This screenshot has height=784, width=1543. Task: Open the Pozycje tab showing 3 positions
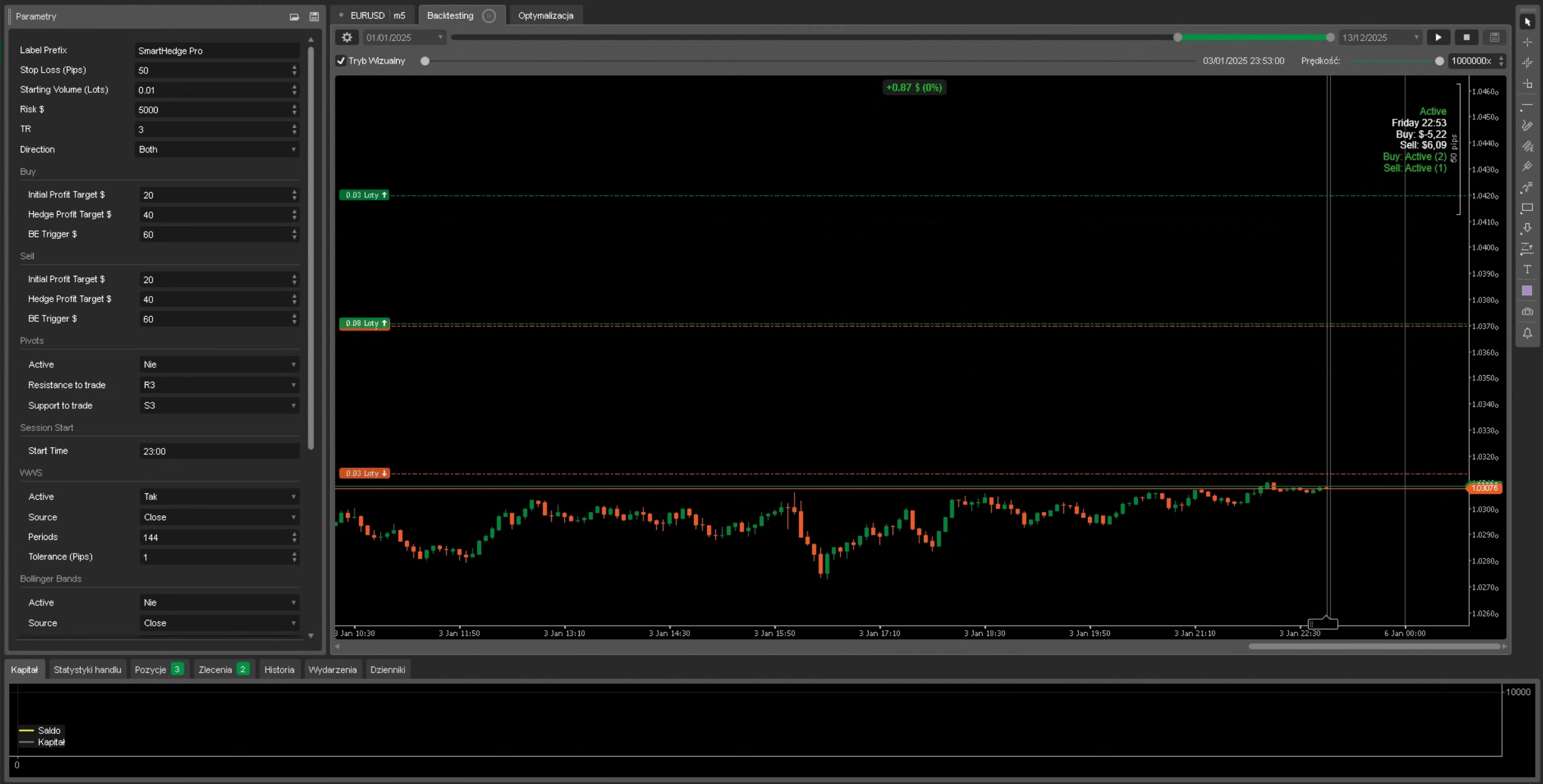click(158, 669)
